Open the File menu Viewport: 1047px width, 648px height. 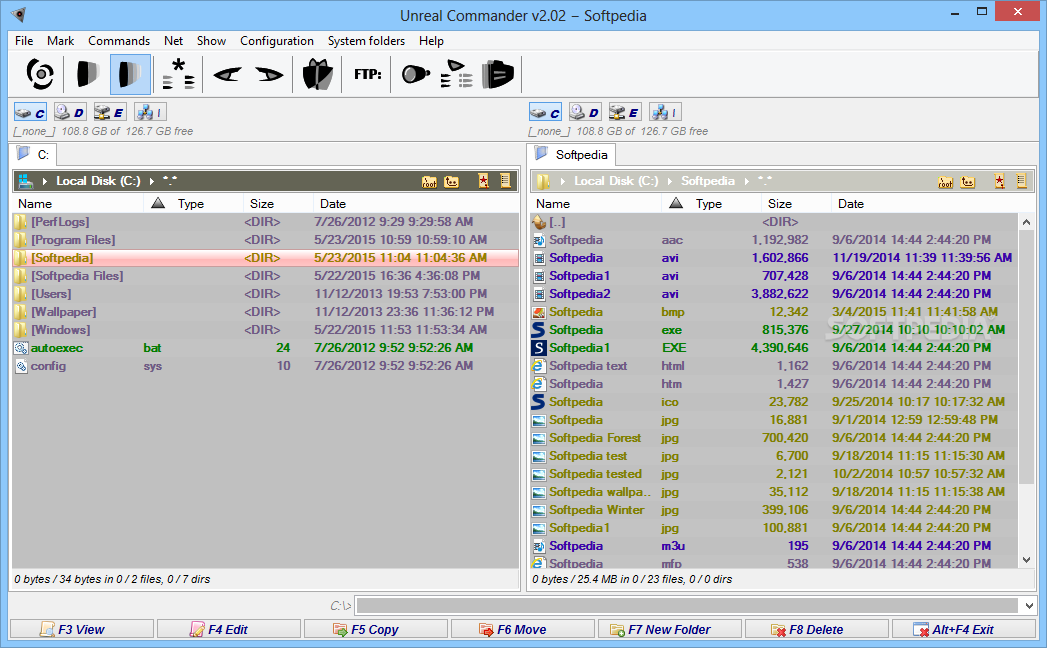[24, 41]
